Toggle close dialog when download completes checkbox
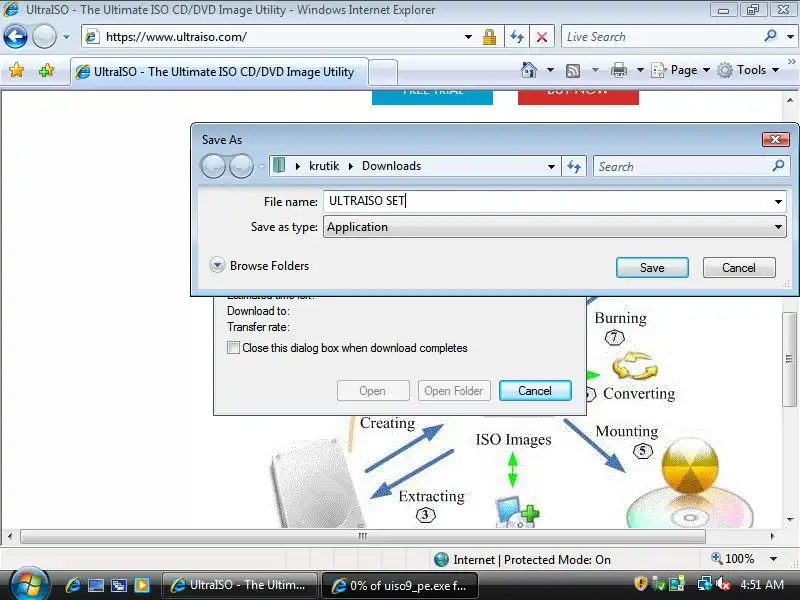800x600 pixels. tap(233, 347)
